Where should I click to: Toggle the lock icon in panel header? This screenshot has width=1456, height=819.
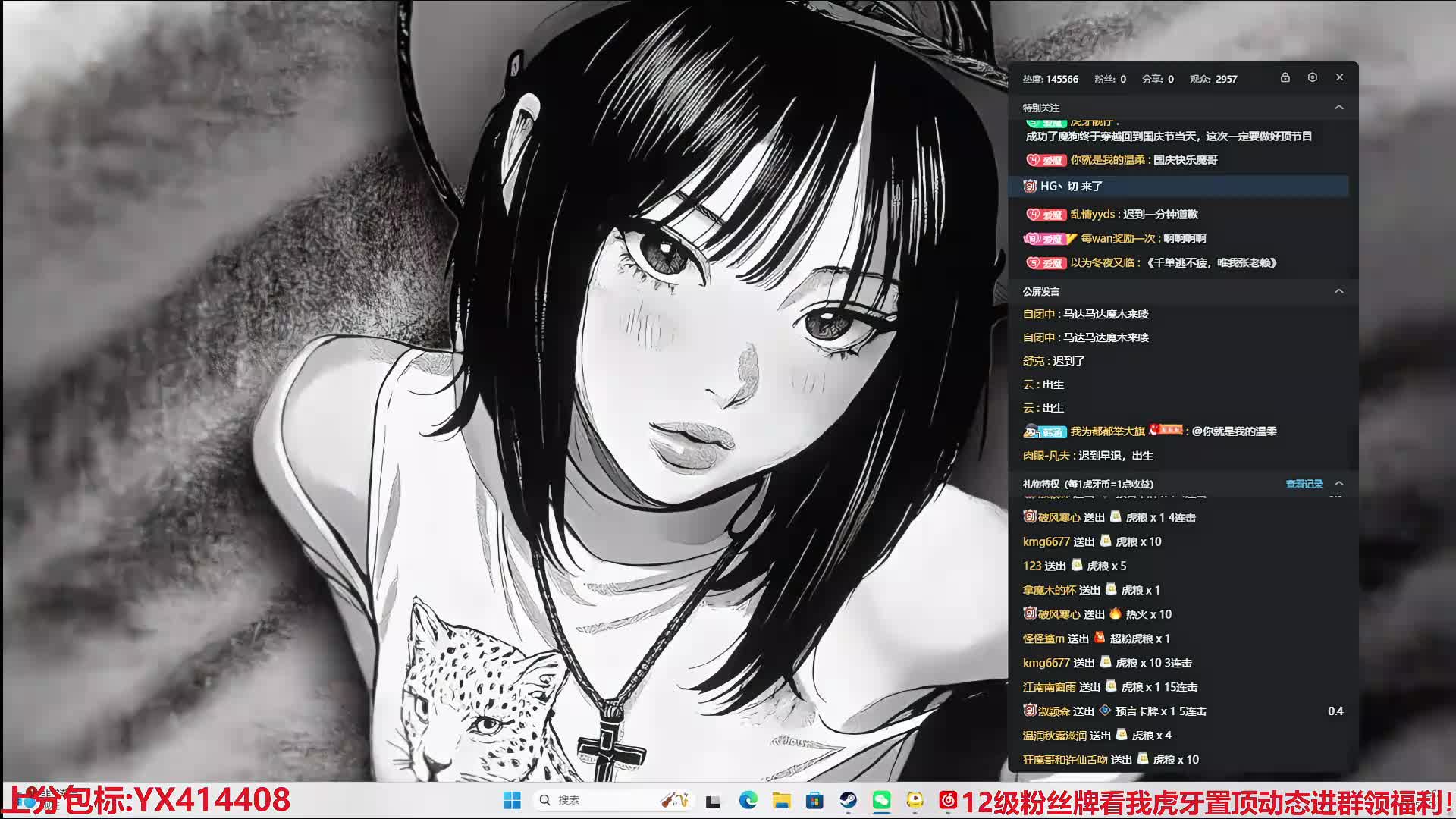pos(1285,78)
